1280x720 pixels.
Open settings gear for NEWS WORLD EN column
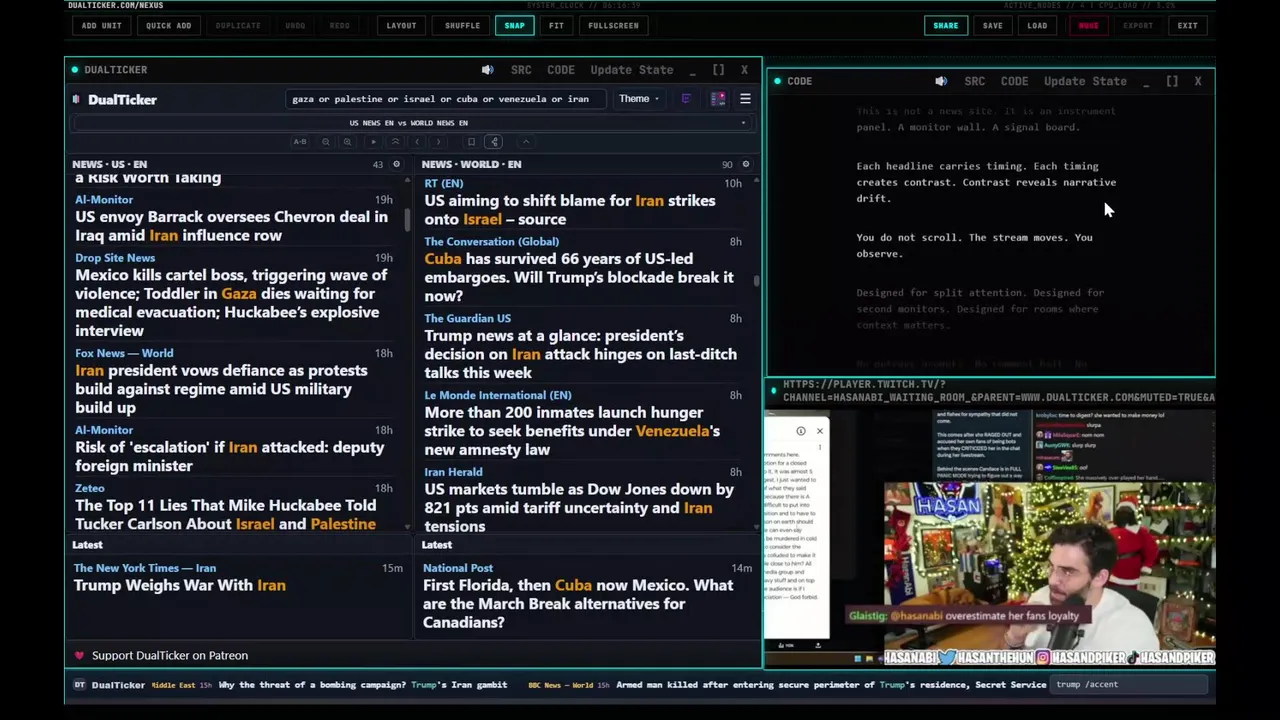(x=745, y=164)
